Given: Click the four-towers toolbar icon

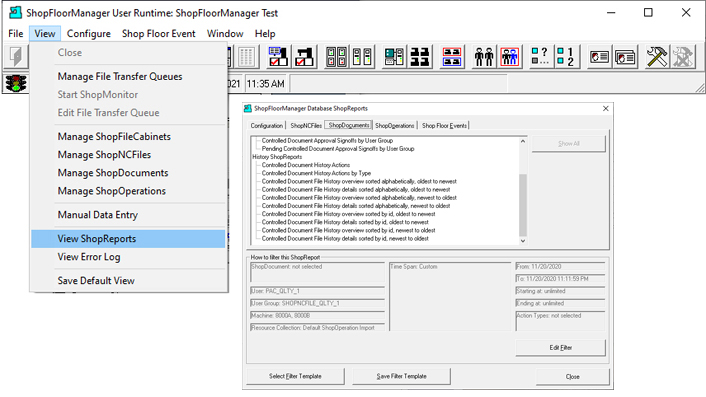Looking at the screenshot, I should pyautogui.click(x=336, y=57).
